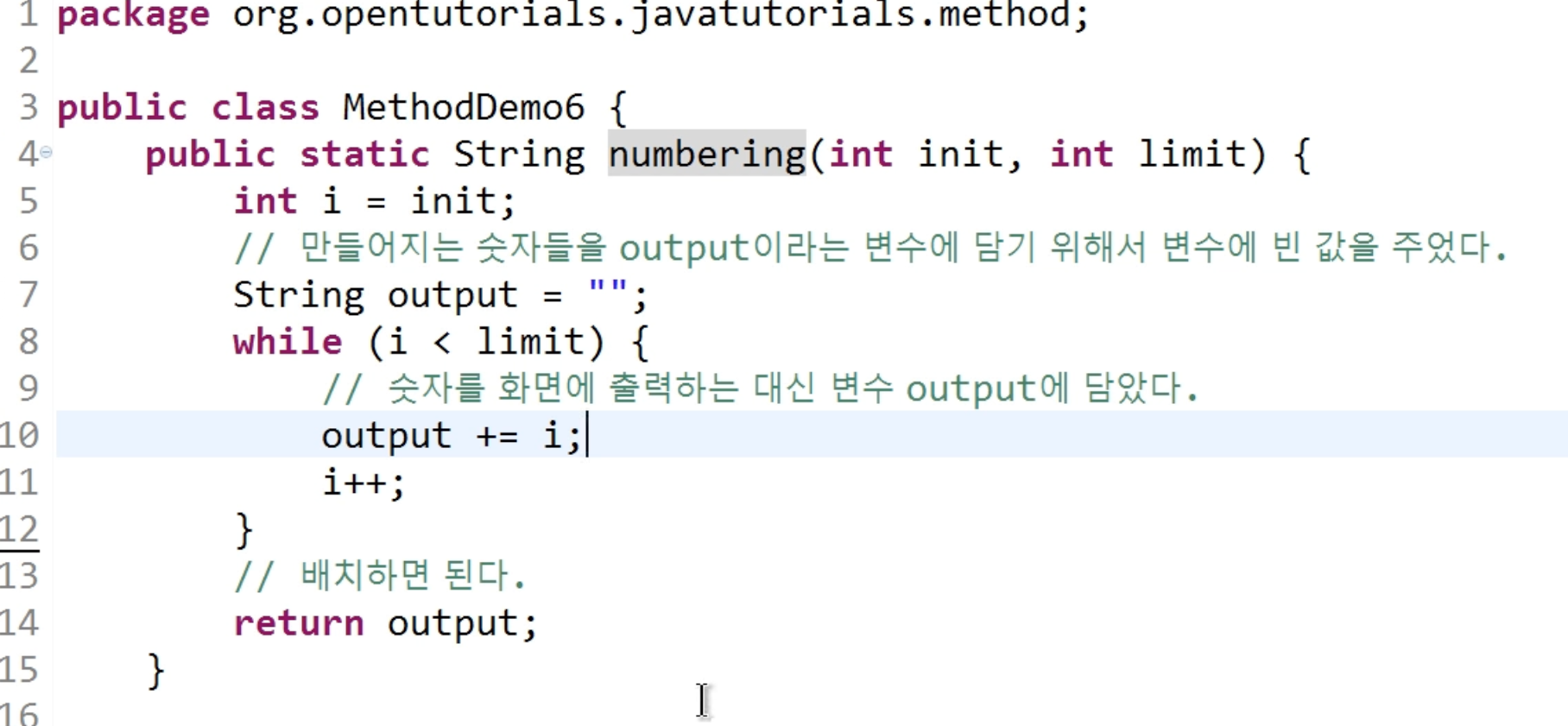Click the highlighted method name numbering
This screenshot has height=726, width=1568.
[706, 155]
